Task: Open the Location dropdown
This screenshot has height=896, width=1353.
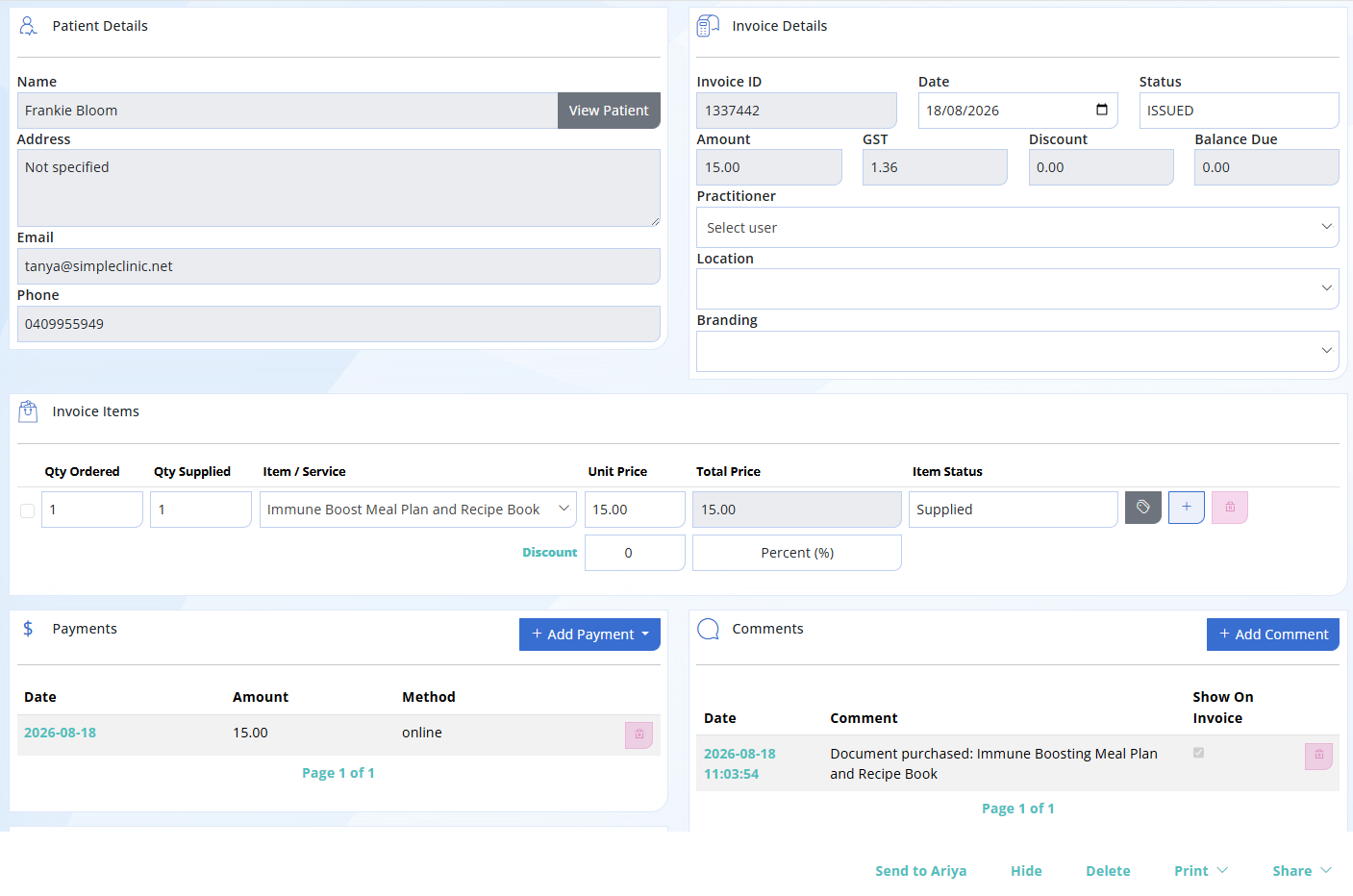Action: [x=1017, y=288]
